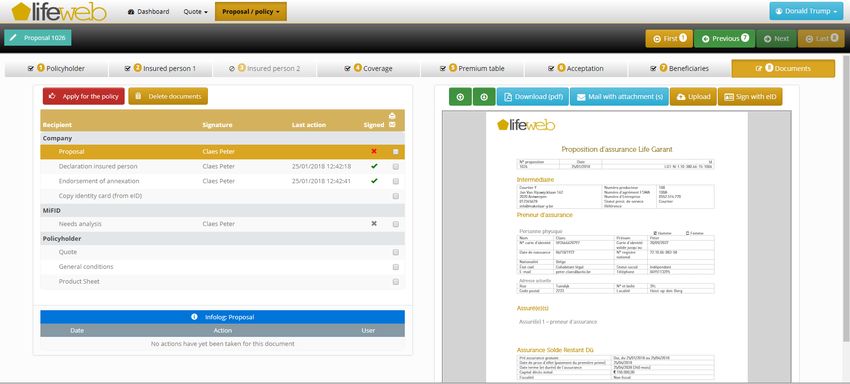Click Sign with eID
Screen dimensions: 850x384
coord(750,97)
